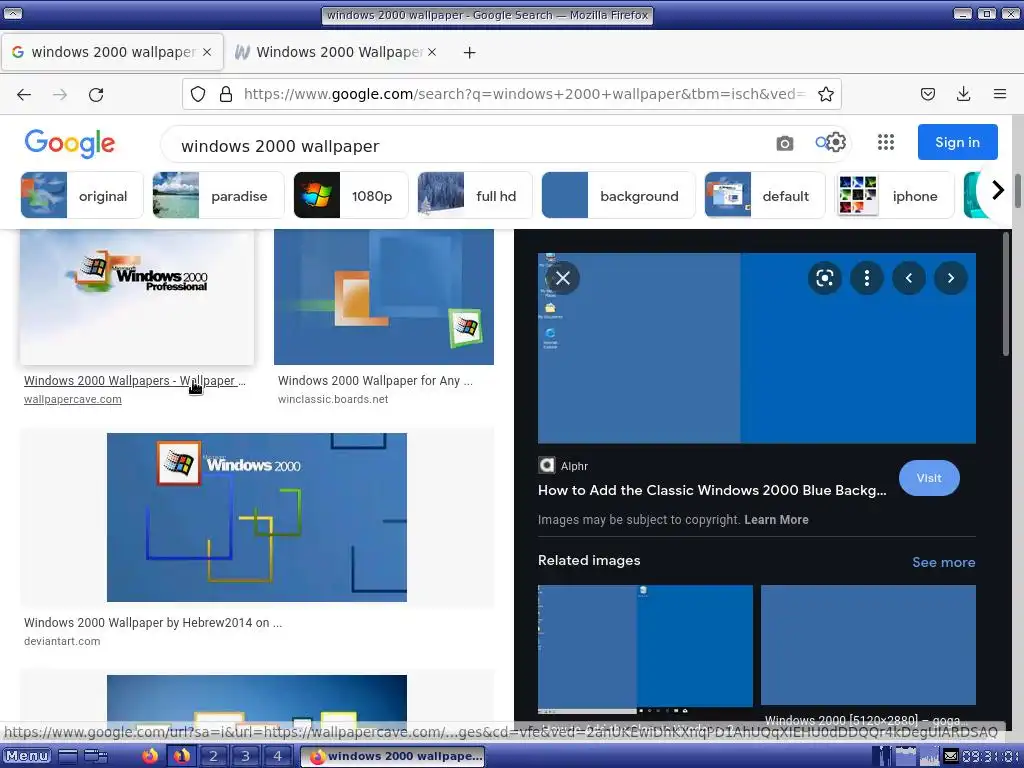The image size is (1024, 768).
Task: Filter results by the 1080p chip
Action: point(351,195)
